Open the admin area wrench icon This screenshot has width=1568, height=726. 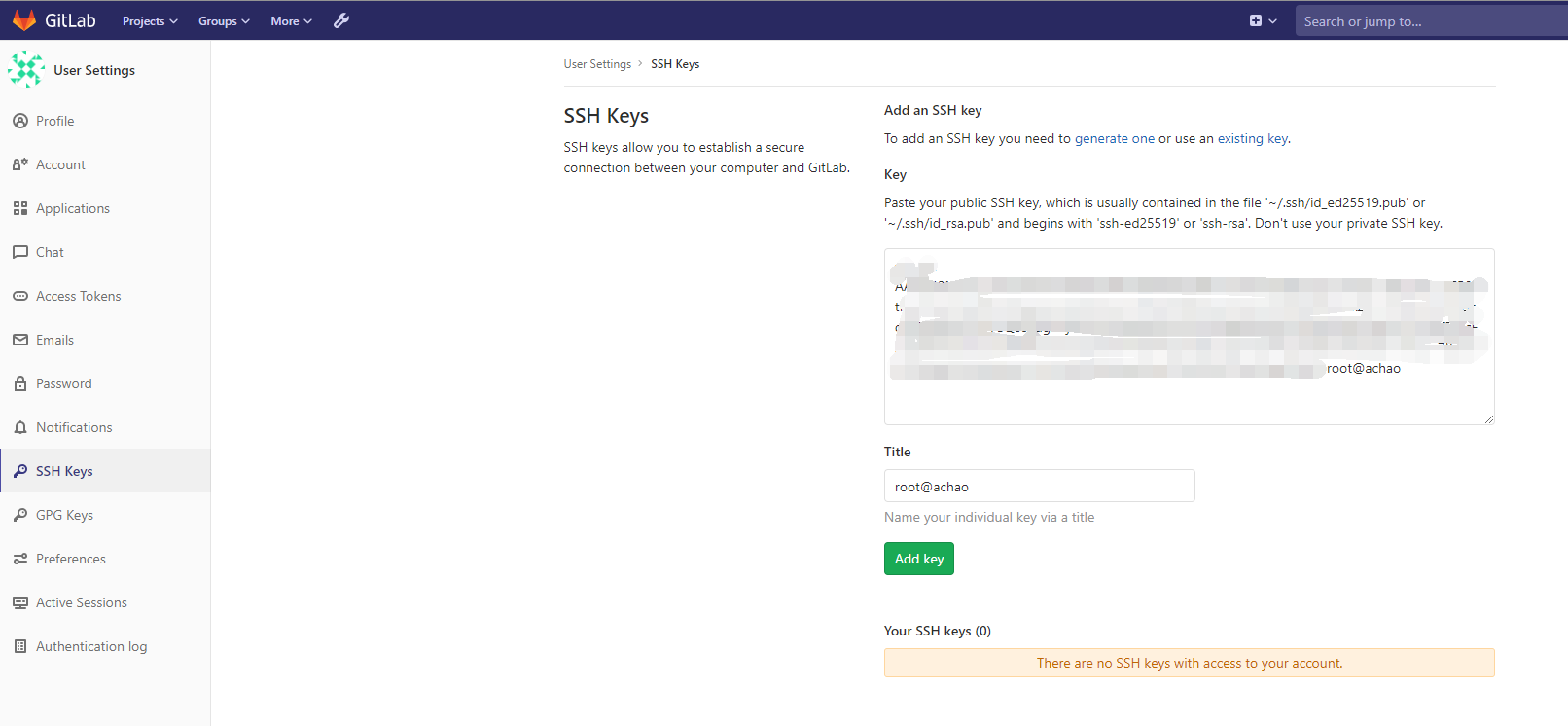point(341,20)
